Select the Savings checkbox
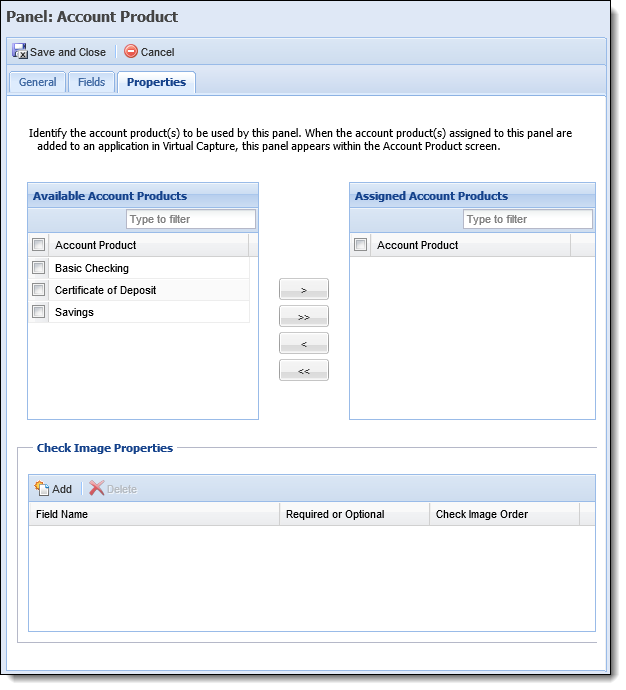The image size is (626, 690). pos(39,312)
